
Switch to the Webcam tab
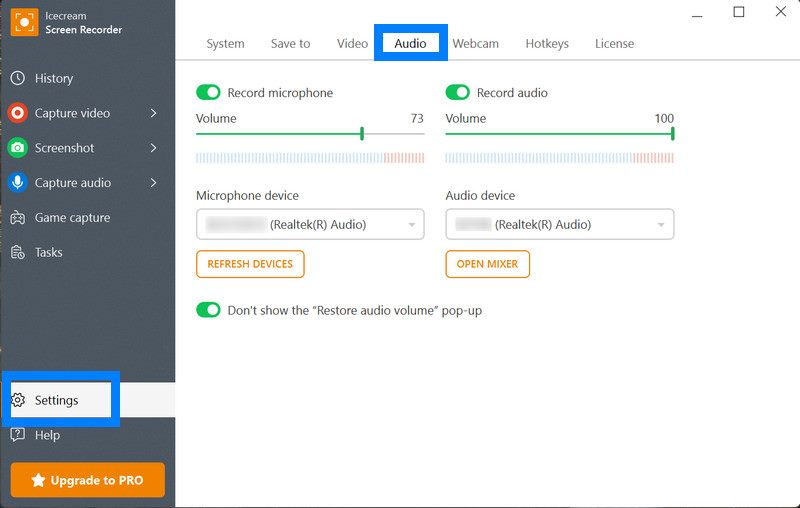475,44
